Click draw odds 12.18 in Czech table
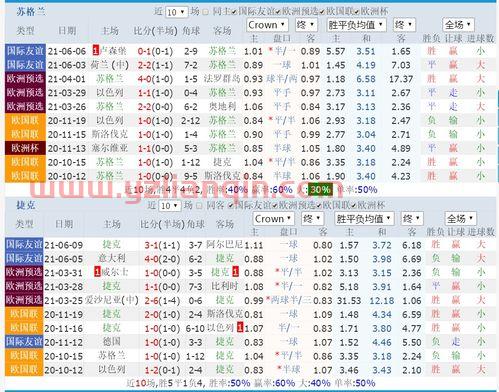The width and height of the screenshot is (499, 392). (x=382, y=300)
